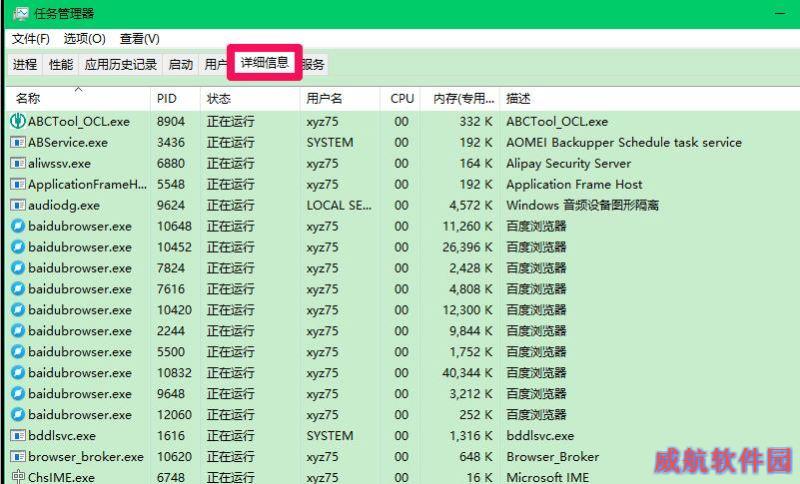800x484 pixels.
Task: Click memory value 40,344 K
Action: coord(468,372)
